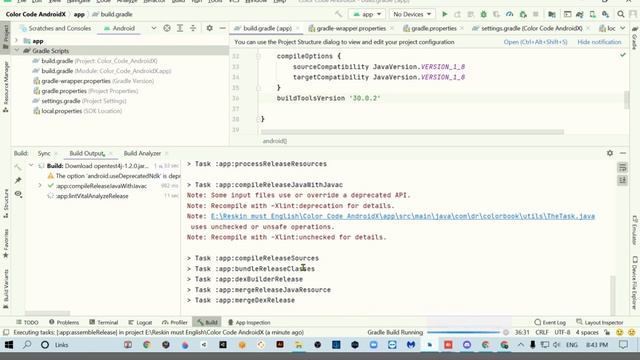This screenshot has height=360, width=640.
Task: Open build.gradle (Module) in project tree
Action: point(102,71)
